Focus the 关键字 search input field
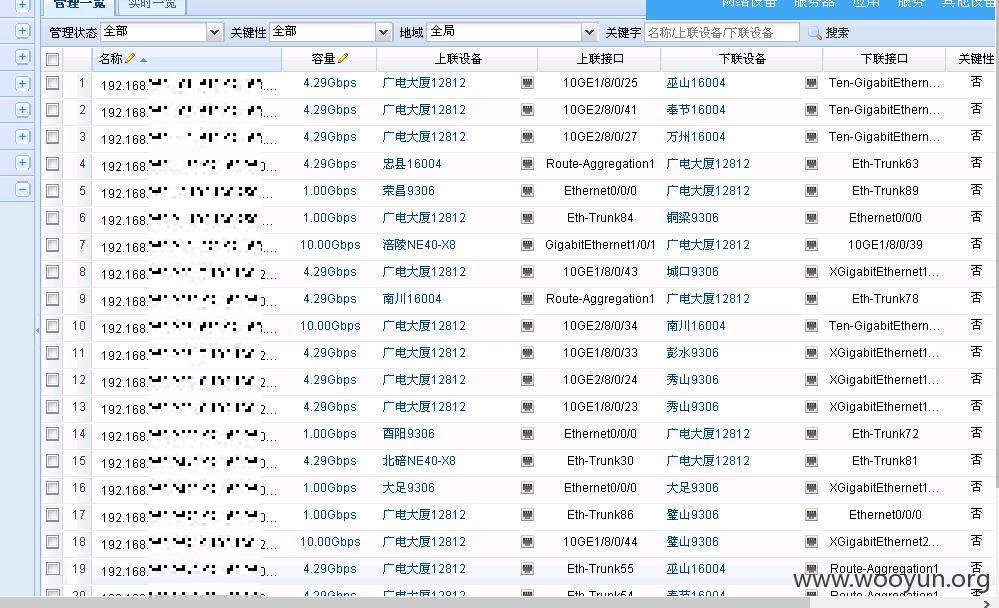The image size is (999, 608). pos(722,33)
